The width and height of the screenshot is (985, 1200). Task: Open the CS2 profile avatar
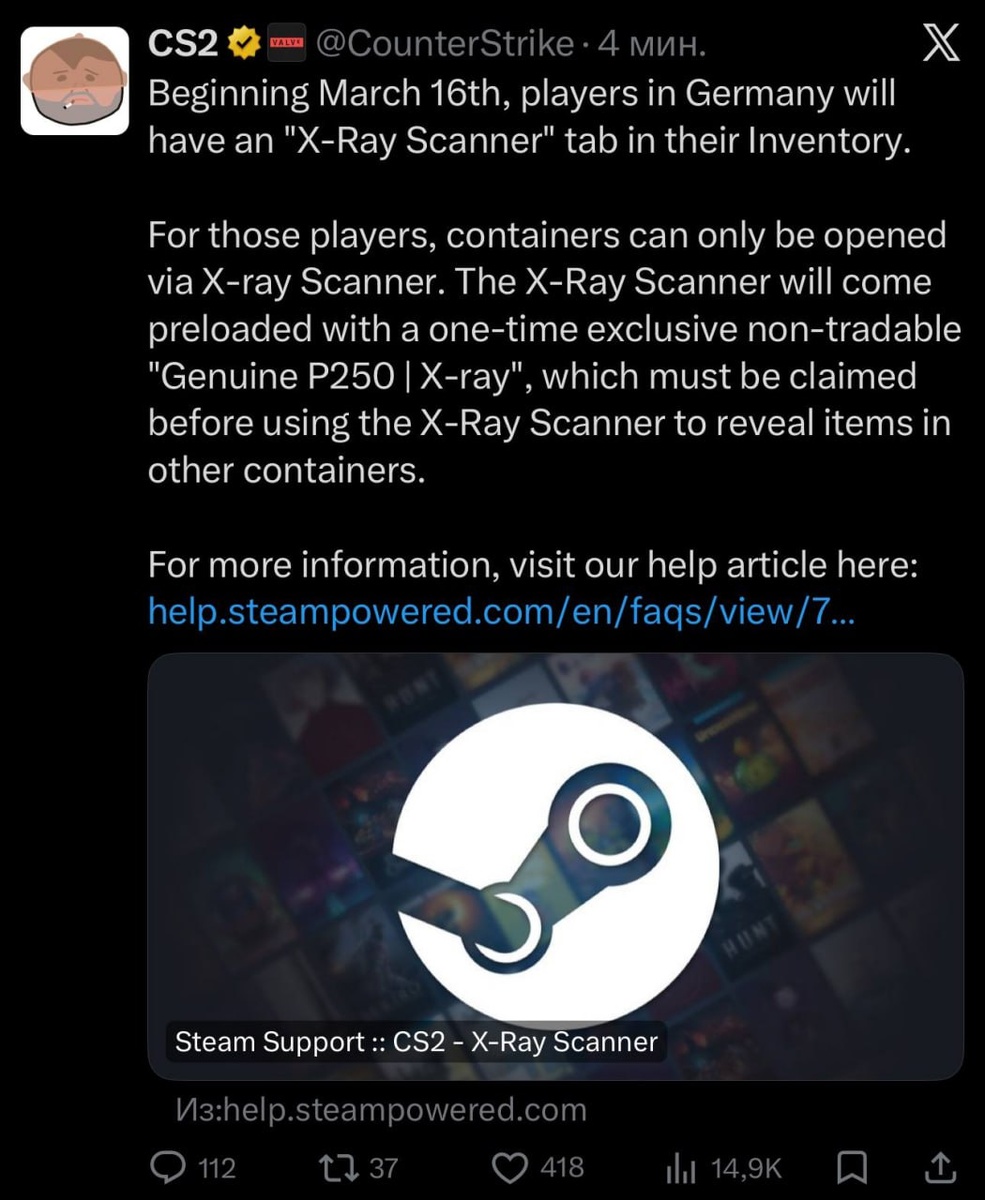pyautogui.click(x=75, y=81)
